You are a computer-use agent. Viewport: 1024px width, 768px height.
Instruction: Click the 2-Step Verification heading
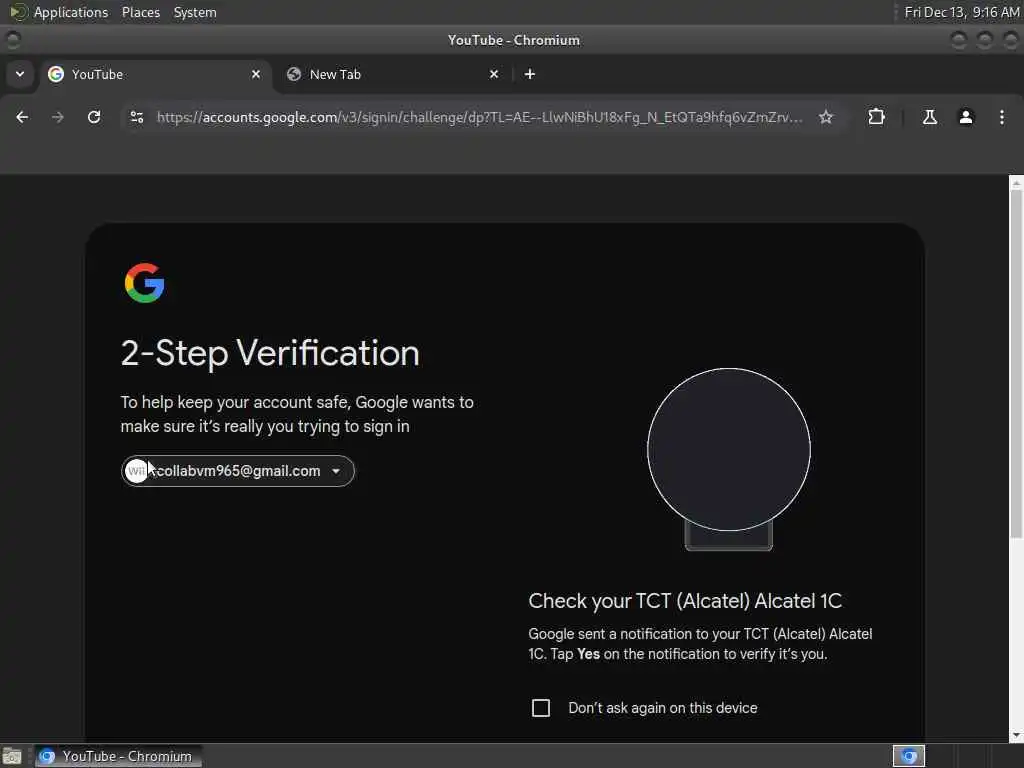(270, 353)
